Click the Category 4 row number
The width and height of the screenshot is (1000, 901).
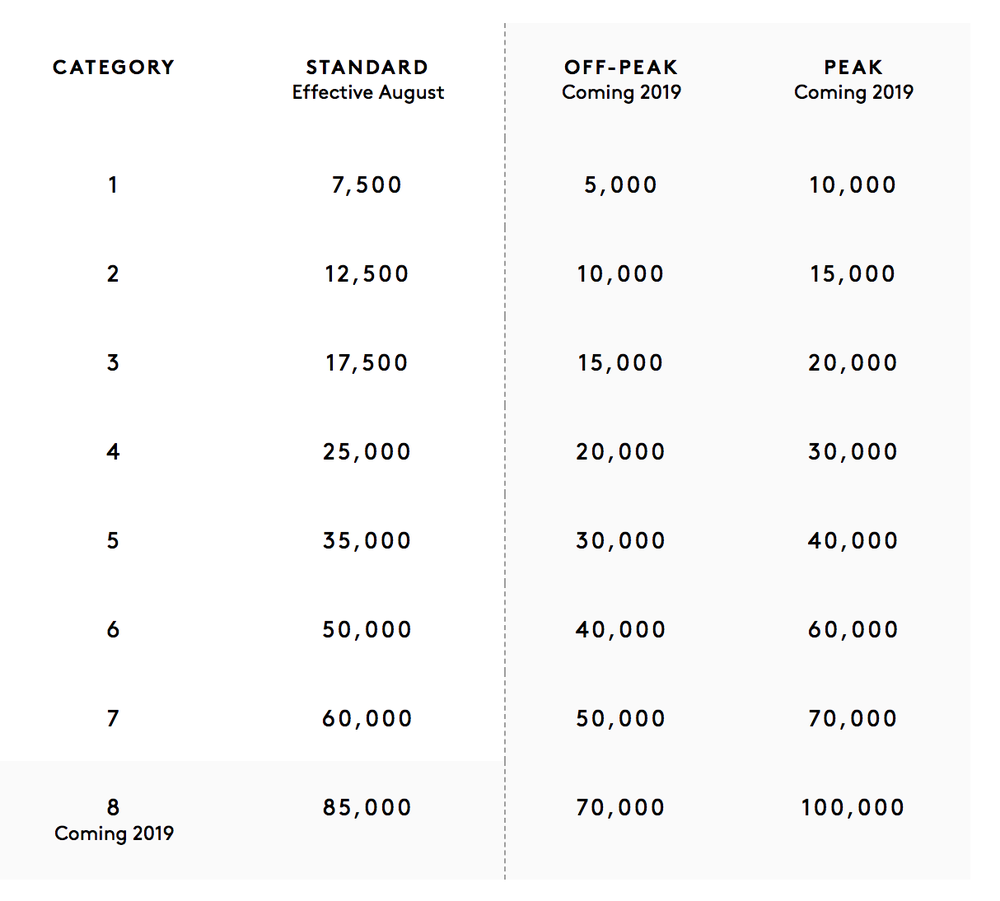point(113,452)
